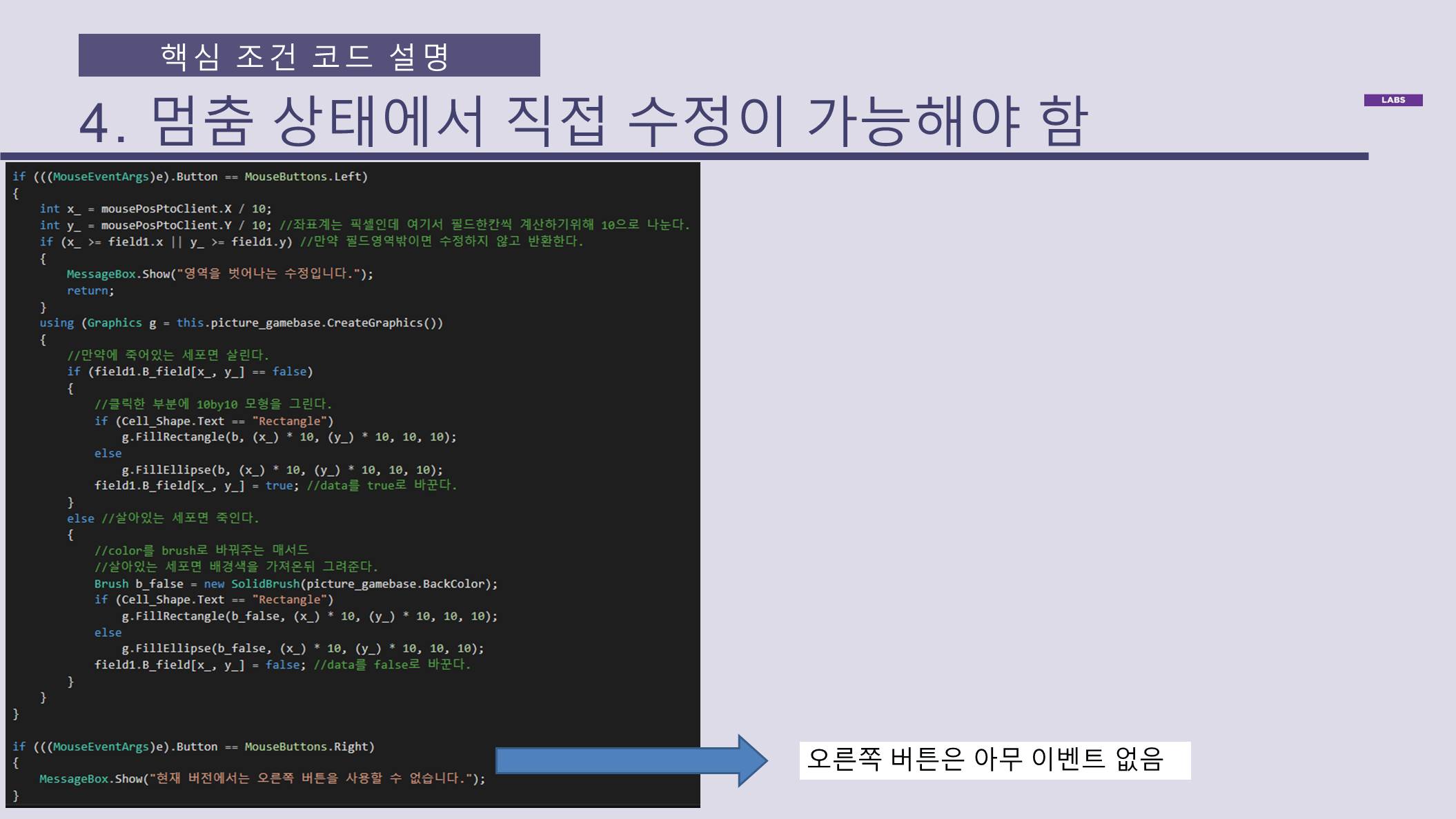Viewport: 1456px width, 819px height.
Task: Click the 'using (Graphics g' CreateGraphics line
Action: [x=241, y=323]
